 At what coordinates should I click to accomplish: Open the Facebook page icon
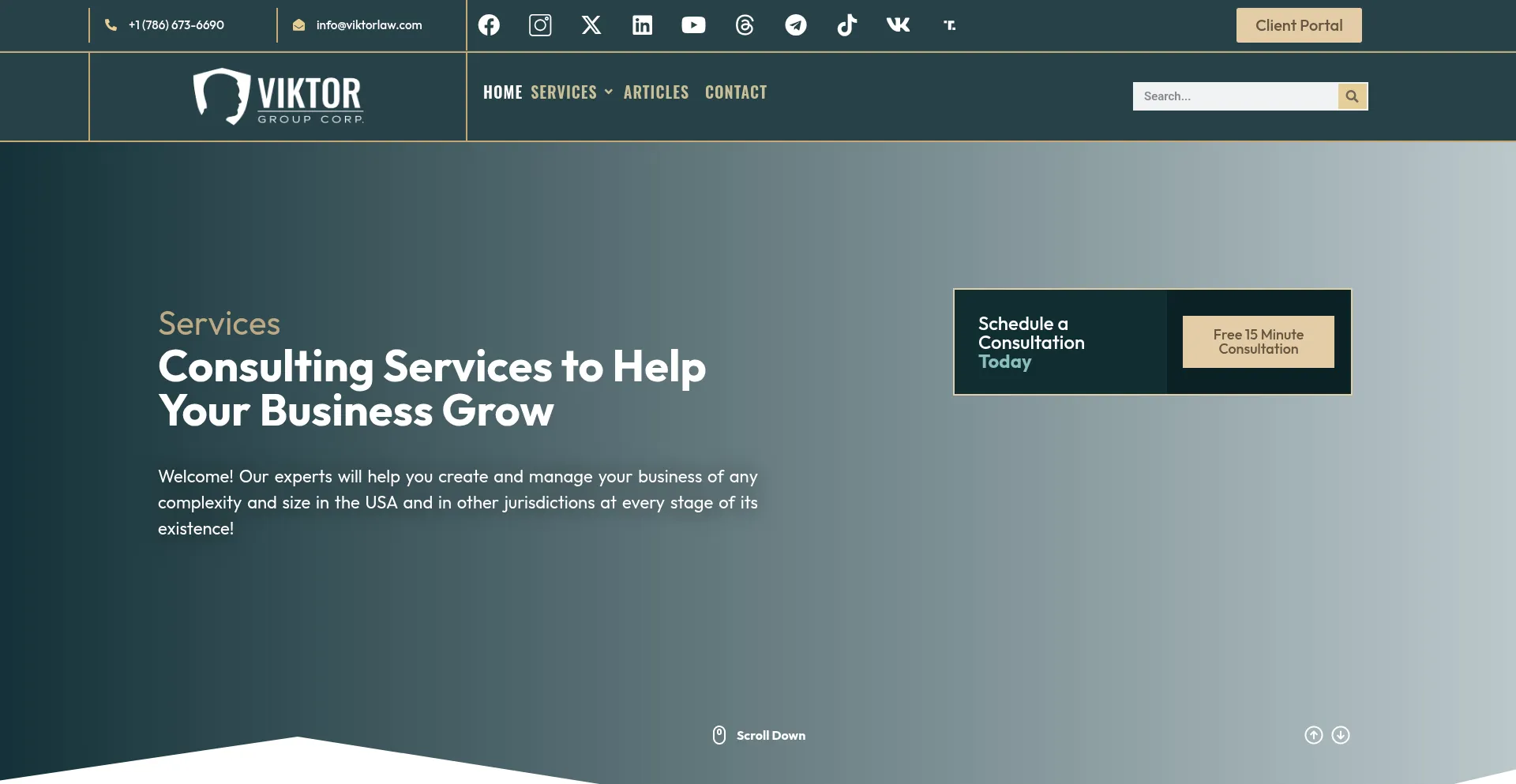pyautogui.click(x=488, y=24)
